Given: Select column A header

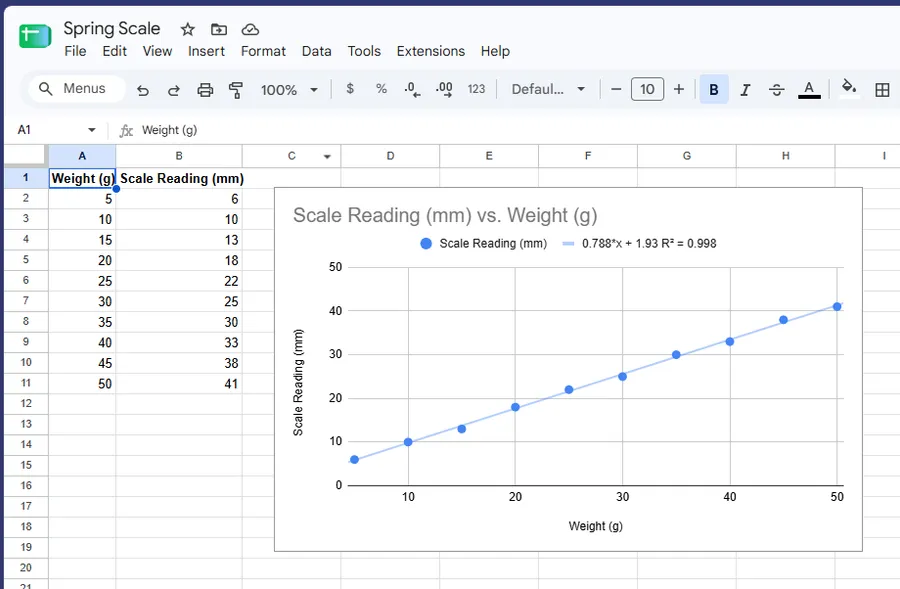Looking at the screenshot, I should point(82,156).
